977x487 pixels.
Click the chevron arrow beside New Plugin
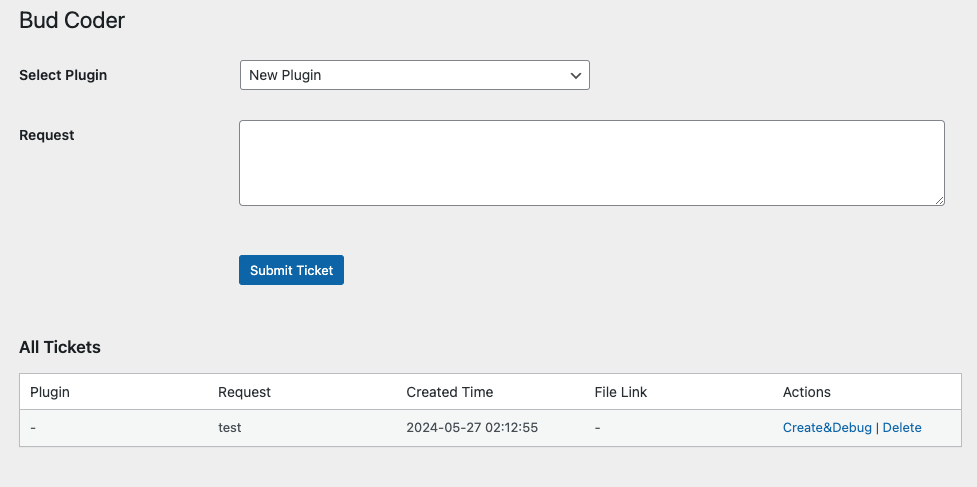coord(576,75)
